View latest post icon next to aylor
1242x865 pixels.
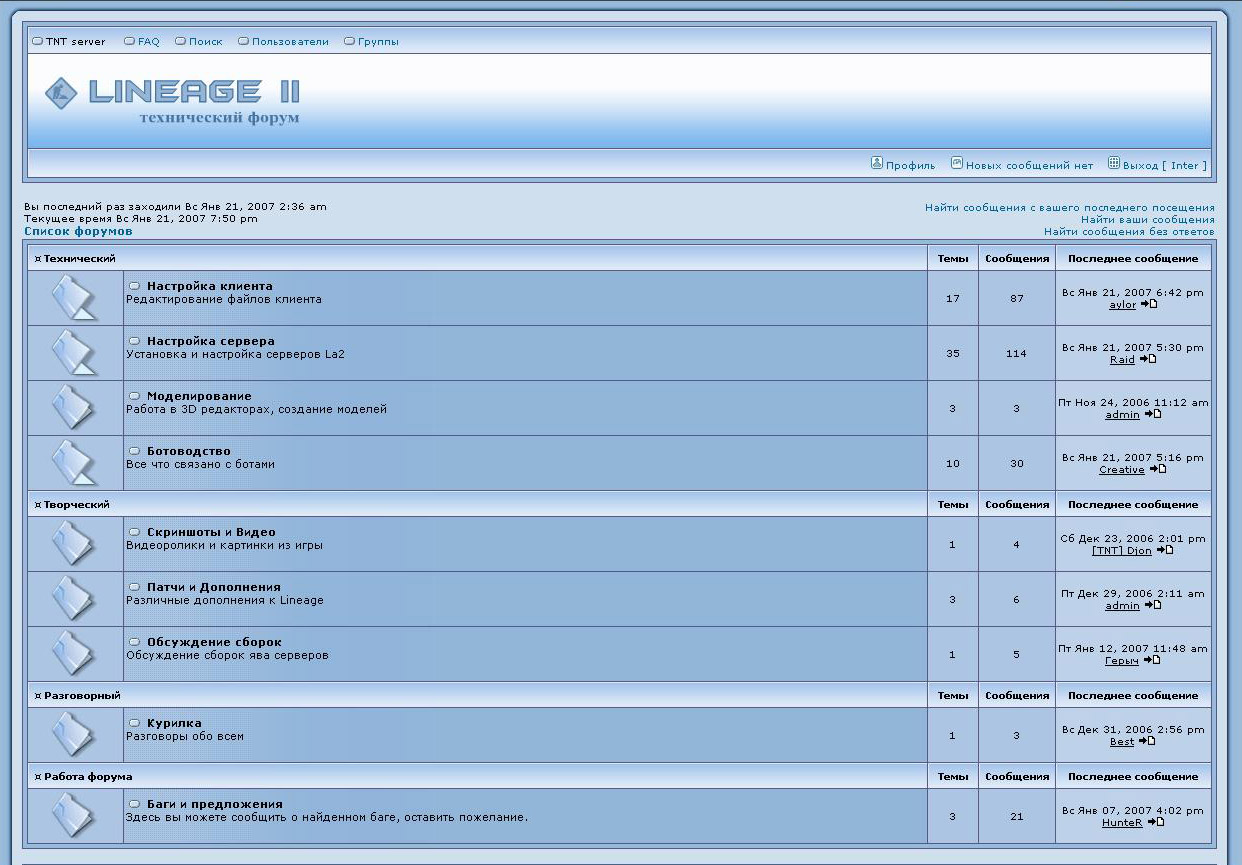click(x=1149, y=304)
